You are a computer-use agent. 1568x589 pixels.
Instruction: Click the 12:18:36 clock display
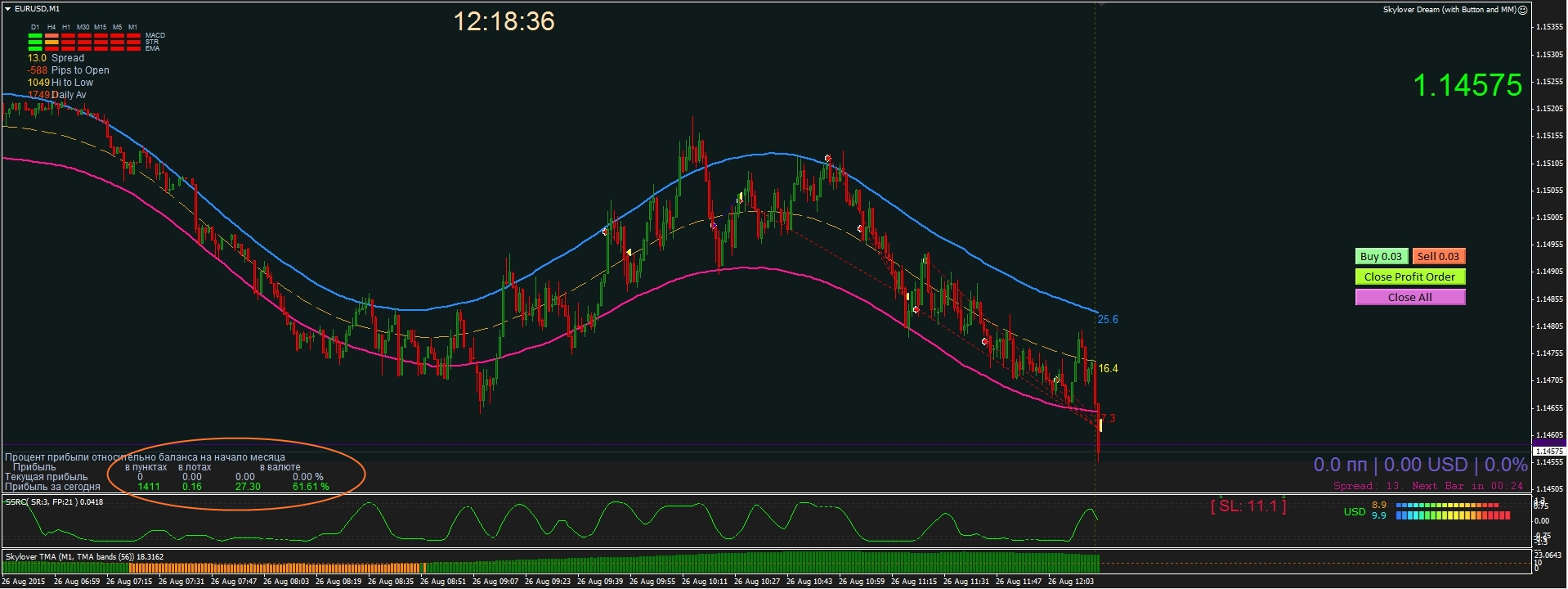(x=504, y=21)
